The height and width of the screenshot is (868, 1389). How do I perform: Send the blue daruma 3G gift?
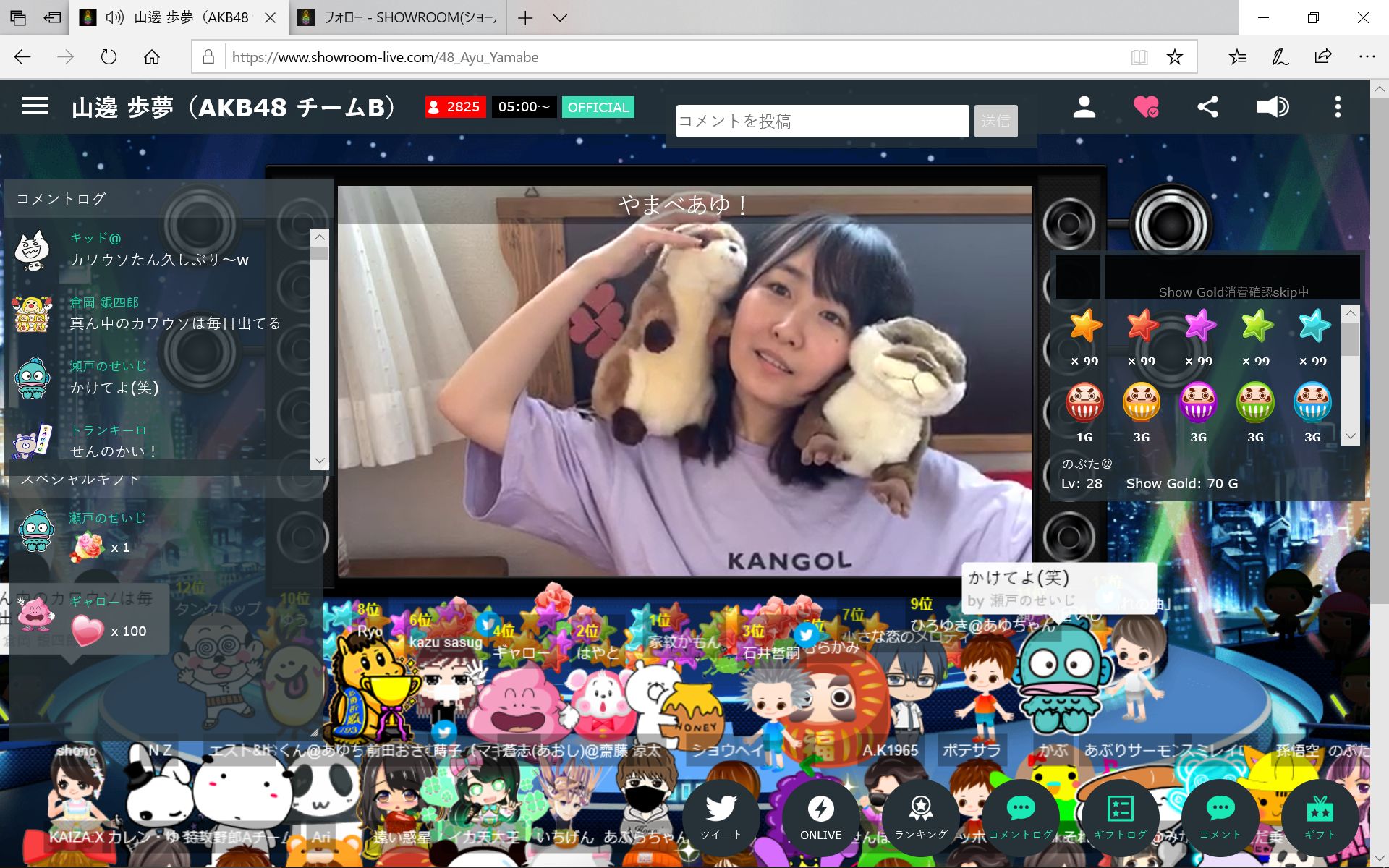(1312, 402)
